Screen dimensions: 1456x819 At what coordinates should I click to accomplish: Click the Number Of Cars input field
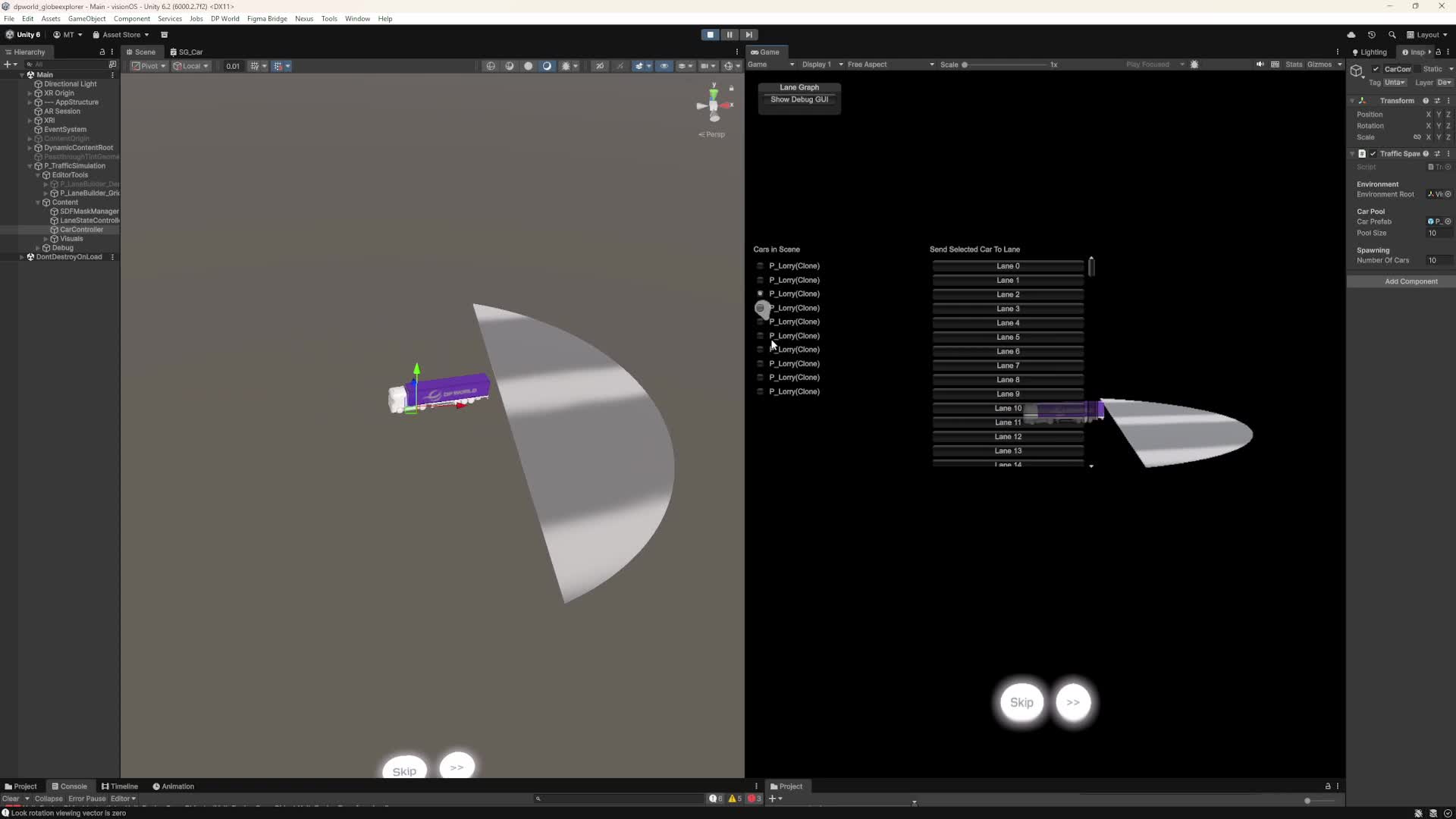(x=1439, y=260)
